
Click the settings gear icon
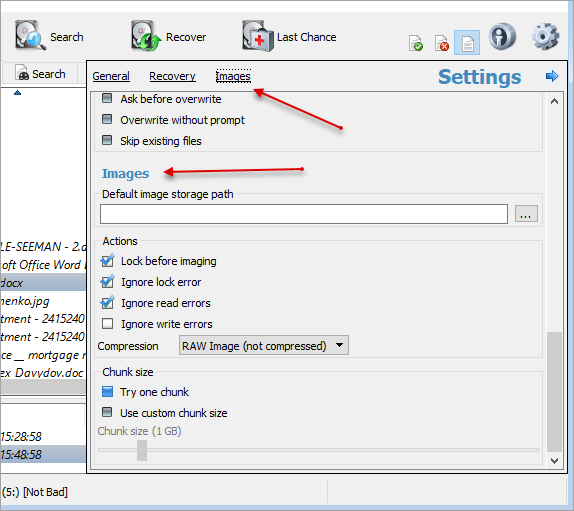click(545, 36)
